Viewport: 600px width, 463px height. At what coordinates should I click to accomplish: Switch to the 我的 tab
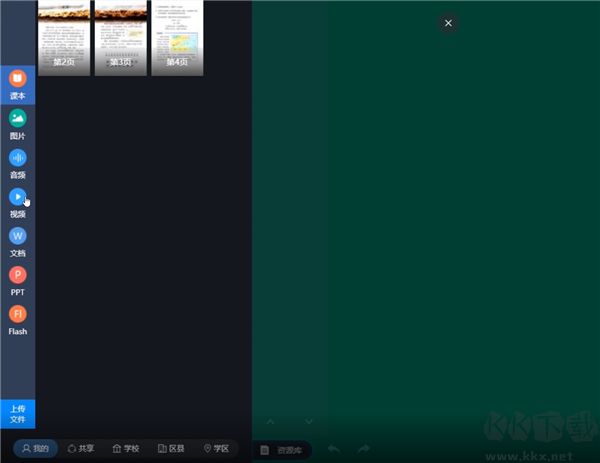(x=36, y=448)
